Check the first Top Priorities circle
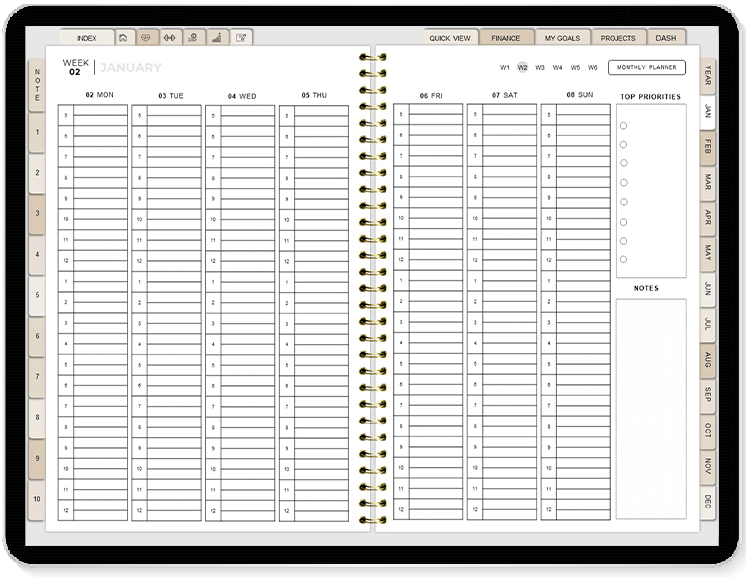 (624, 125)
